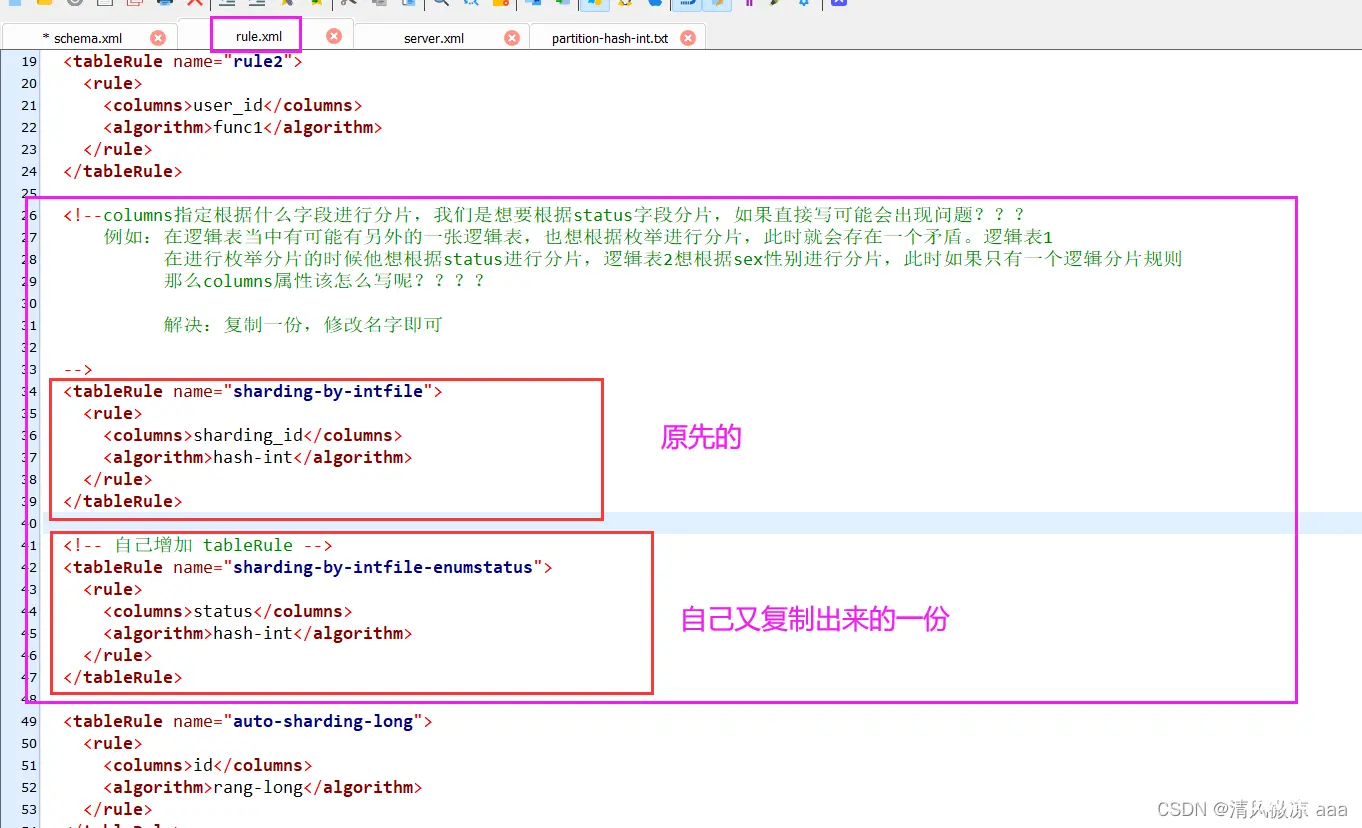Switch to partition-hash-int.txt tab
This screenshot has height=828, width=1362.
[x=610, y=38]
